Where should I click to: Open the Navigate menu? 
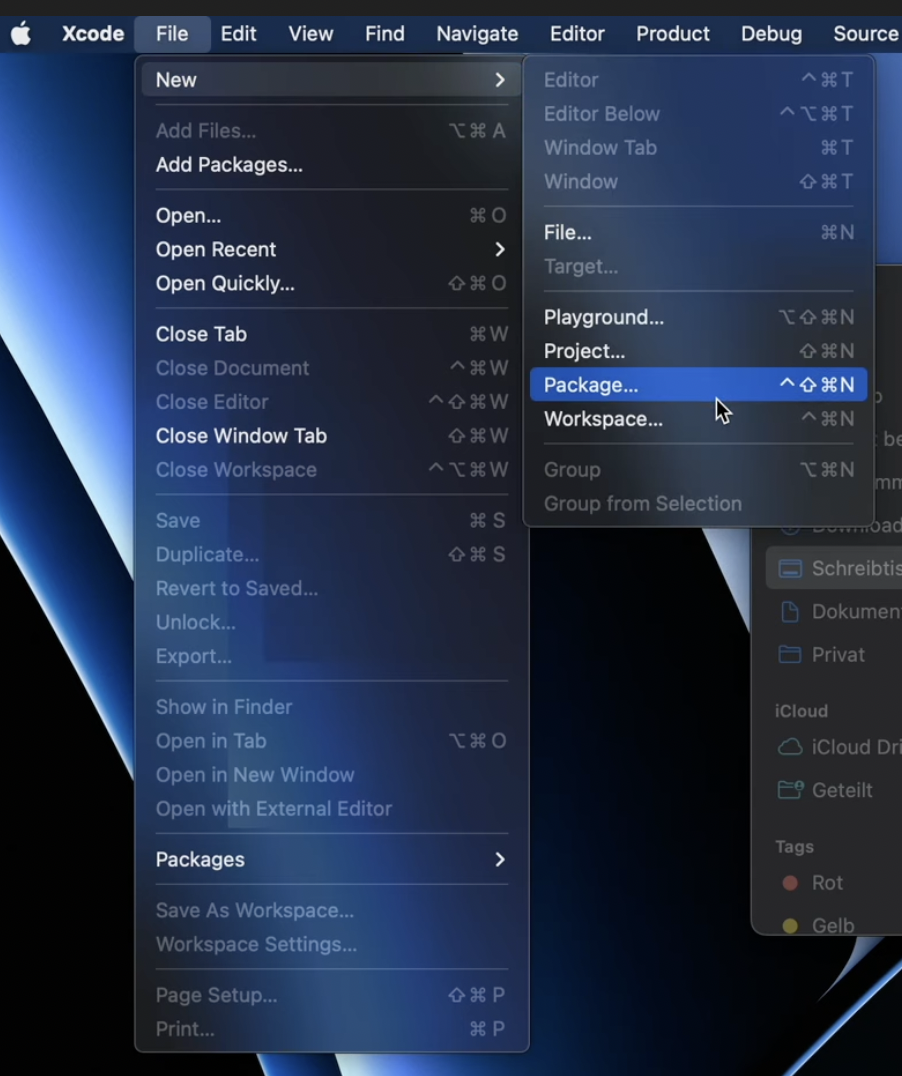(x=477, y=34)
